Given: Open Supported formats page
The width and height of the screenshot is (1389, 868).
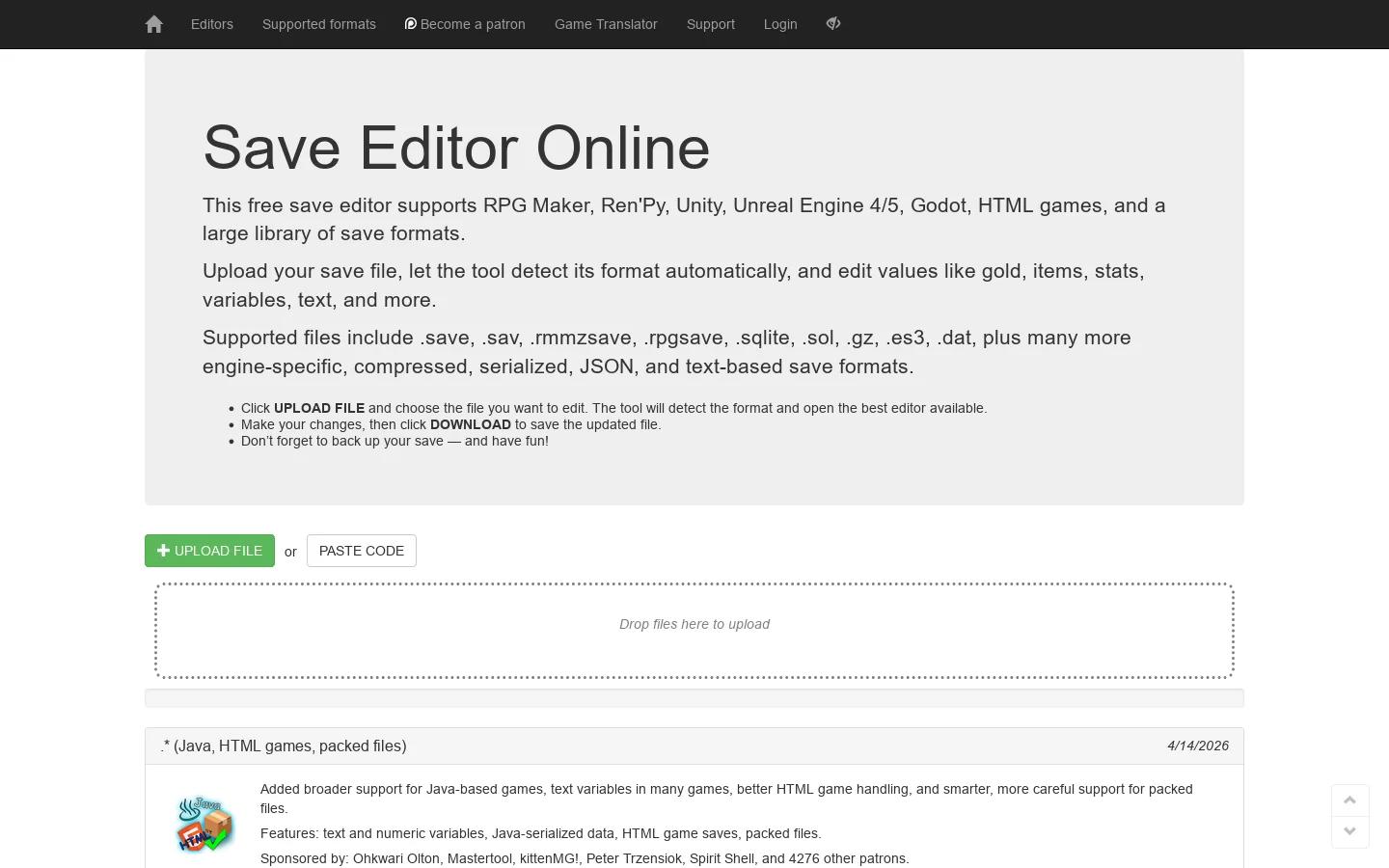Looking at the screenshot, I should (x=319, y=24).
